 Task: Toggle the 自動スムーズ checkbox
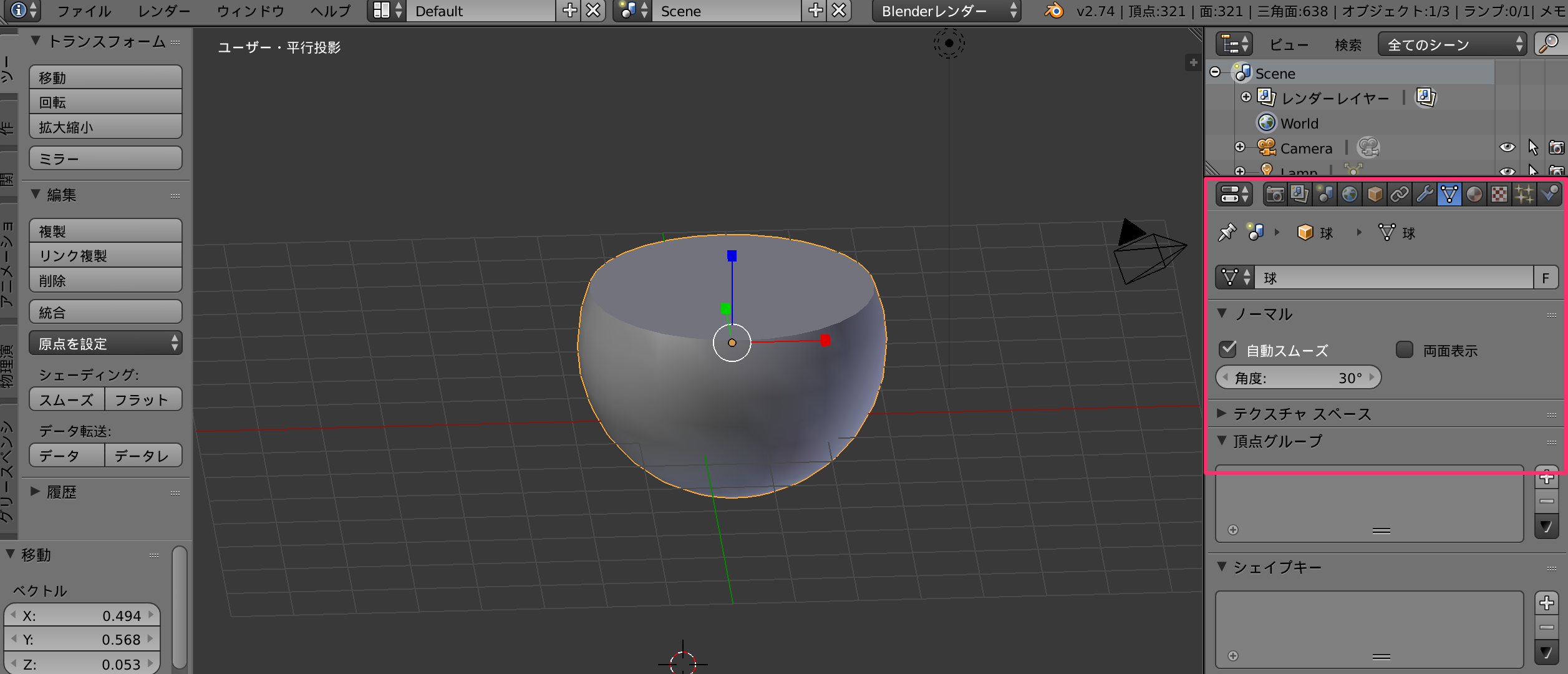(x=1228, y=349)
